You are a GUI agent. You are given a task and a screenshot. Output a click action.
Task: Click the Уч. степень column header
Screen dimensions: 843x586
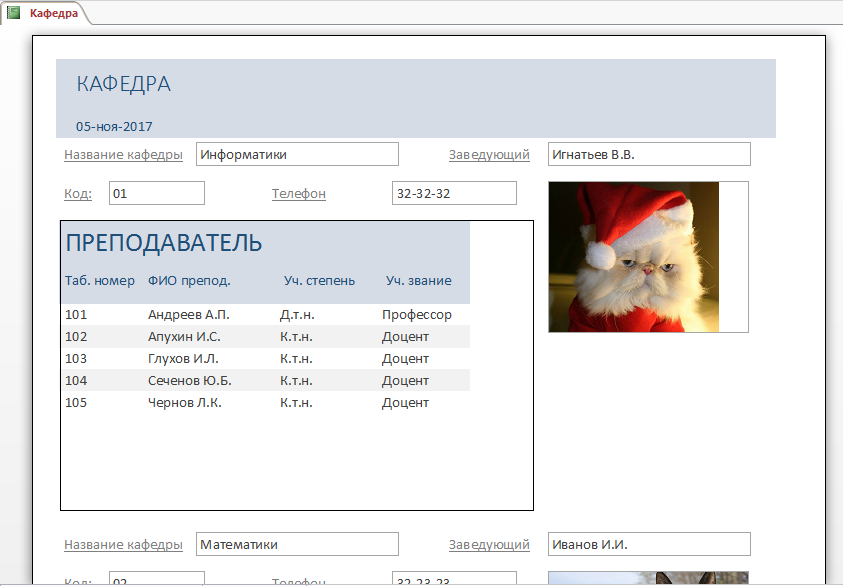[319, 281]
